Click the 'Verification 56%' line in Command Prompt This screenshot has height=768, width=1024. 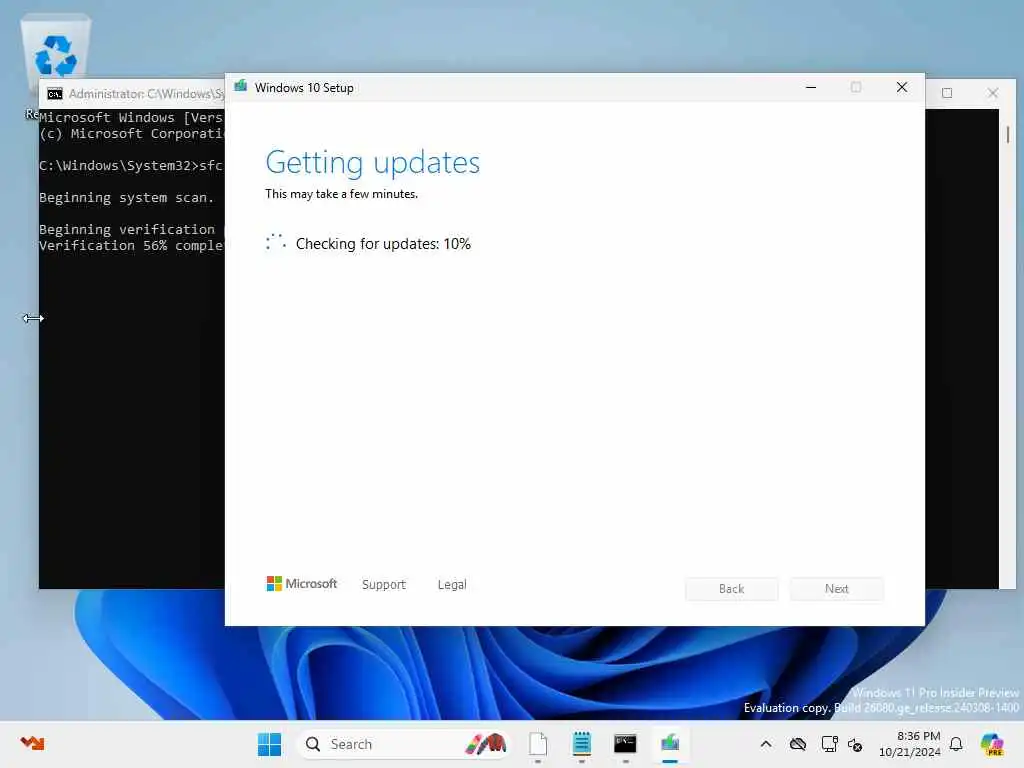point(131,246)
